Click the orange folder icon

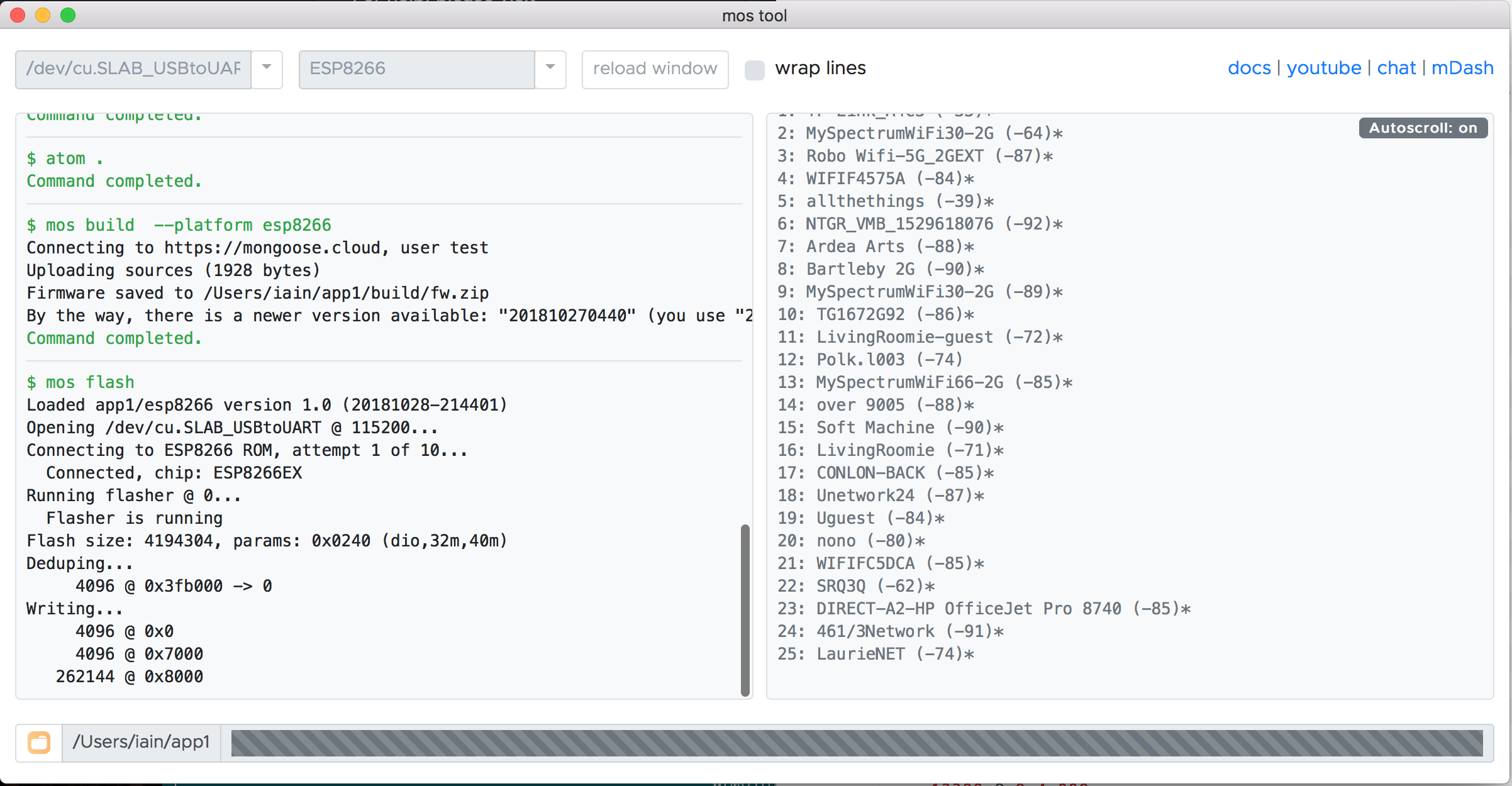coord(39,743)
